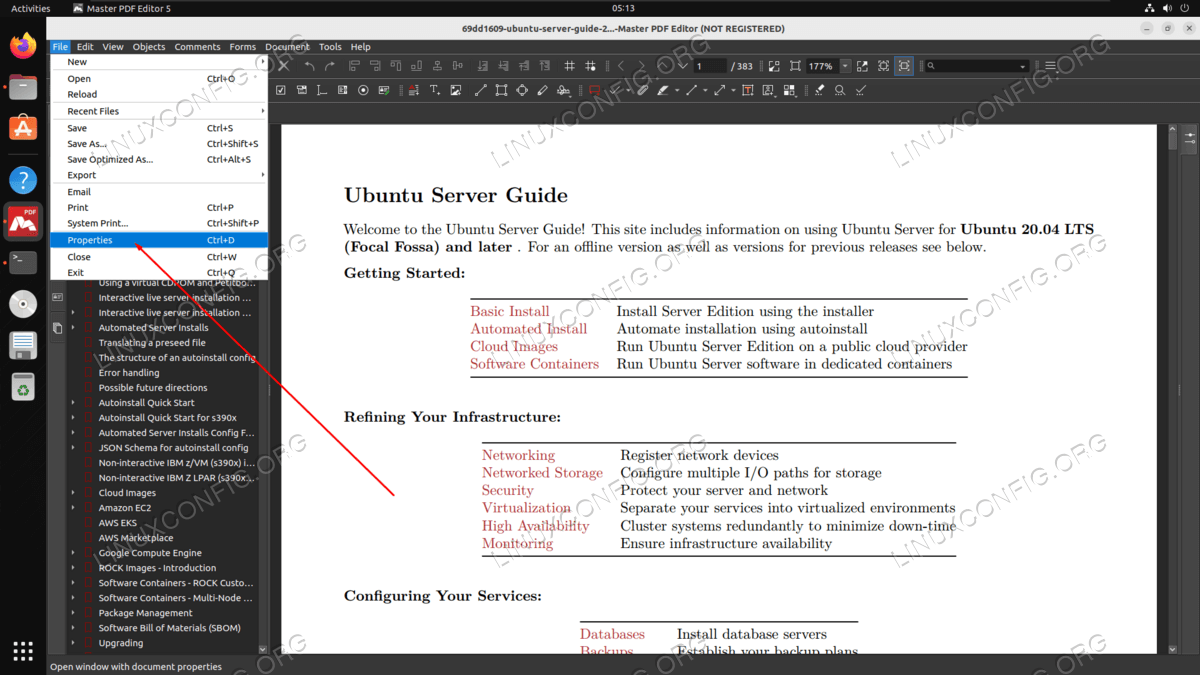
Task: Click the magnifier icon in second toolbar row
Action: [x=840, y=90]
